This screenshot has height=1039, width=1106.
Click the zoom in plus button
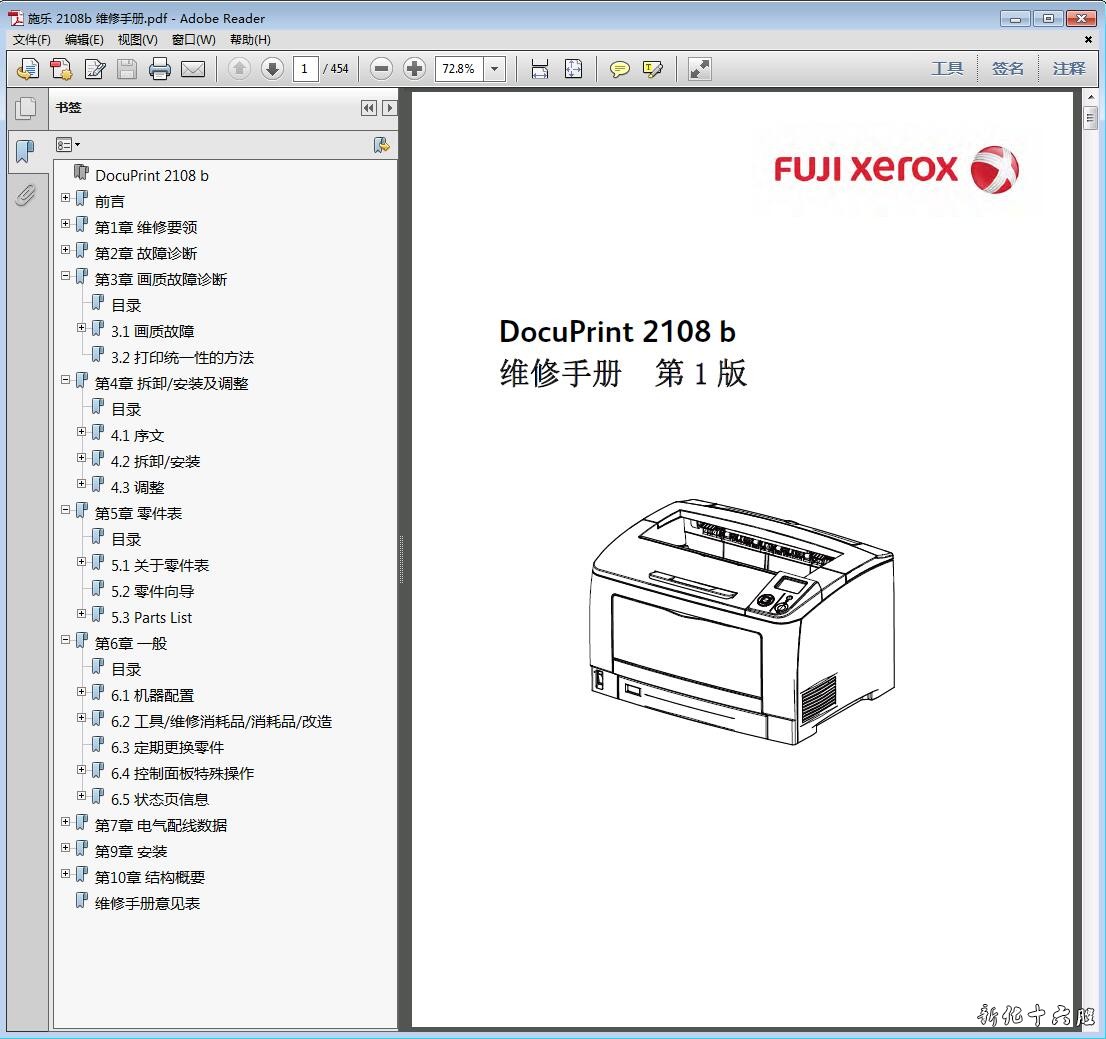click(x=414, y=69)
